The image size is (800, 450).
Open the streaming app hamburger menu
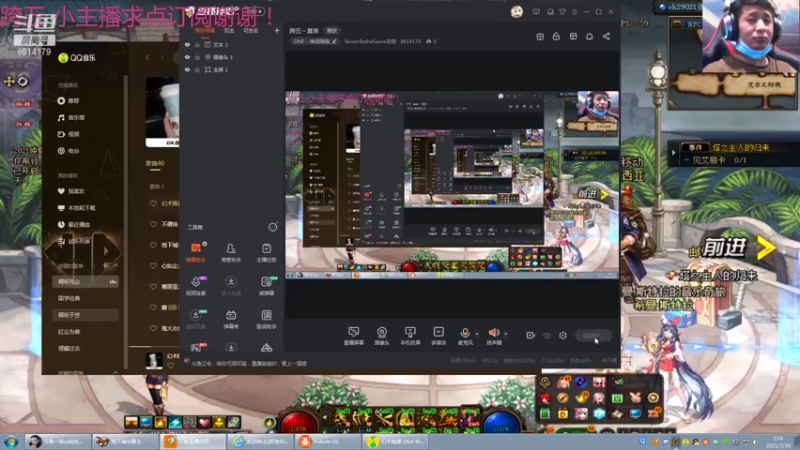574,12
